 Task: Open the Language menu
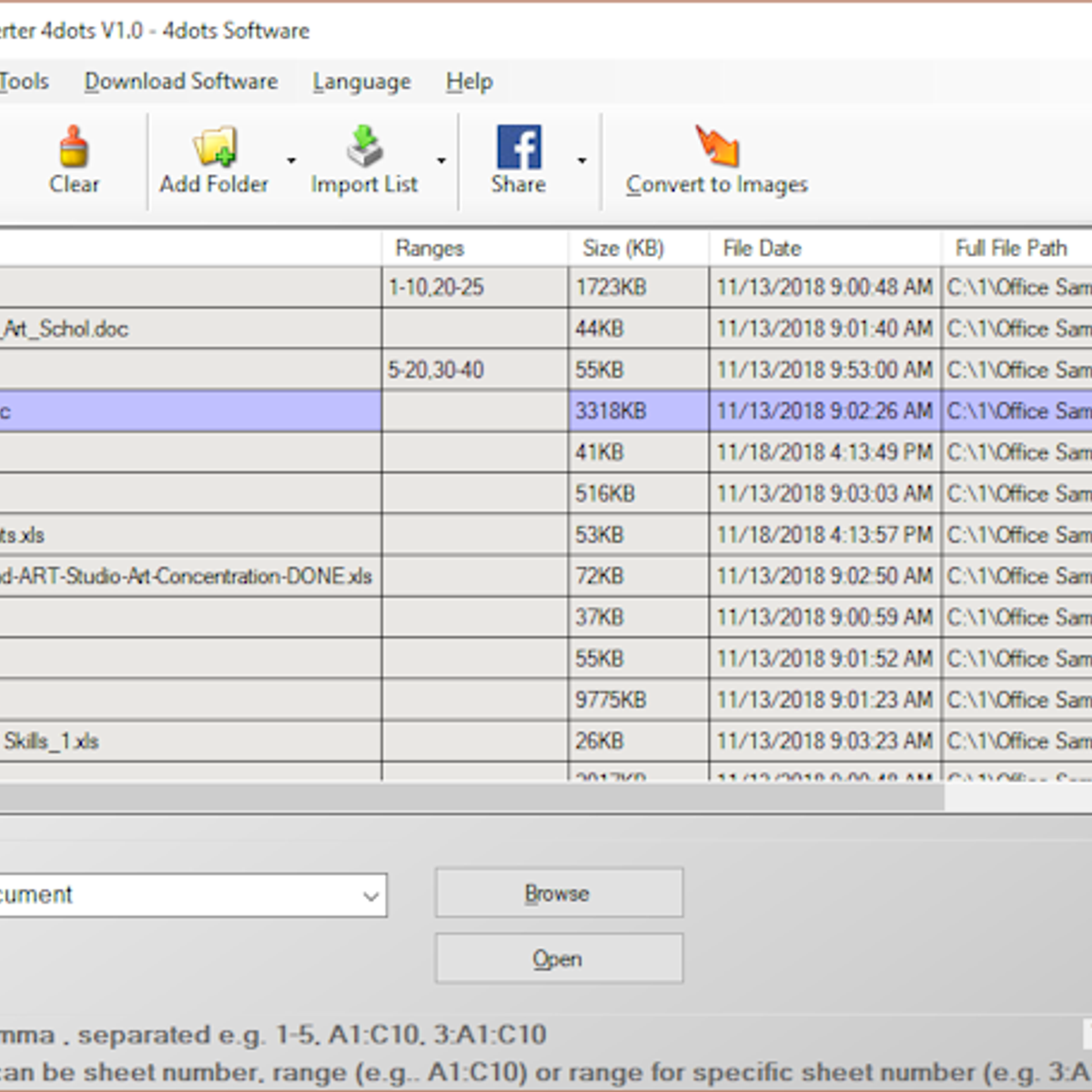360,81
